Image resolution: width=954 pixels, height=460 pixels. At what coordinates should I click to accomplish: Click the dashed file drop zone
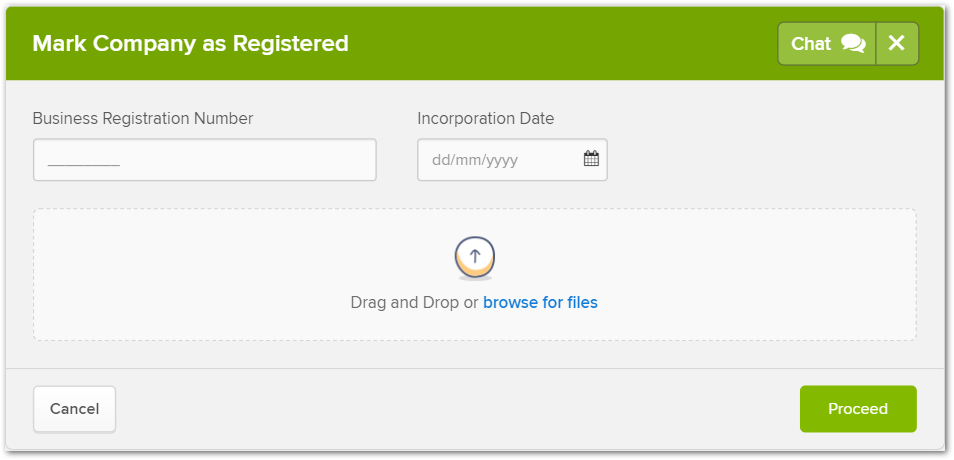point(475,274)
